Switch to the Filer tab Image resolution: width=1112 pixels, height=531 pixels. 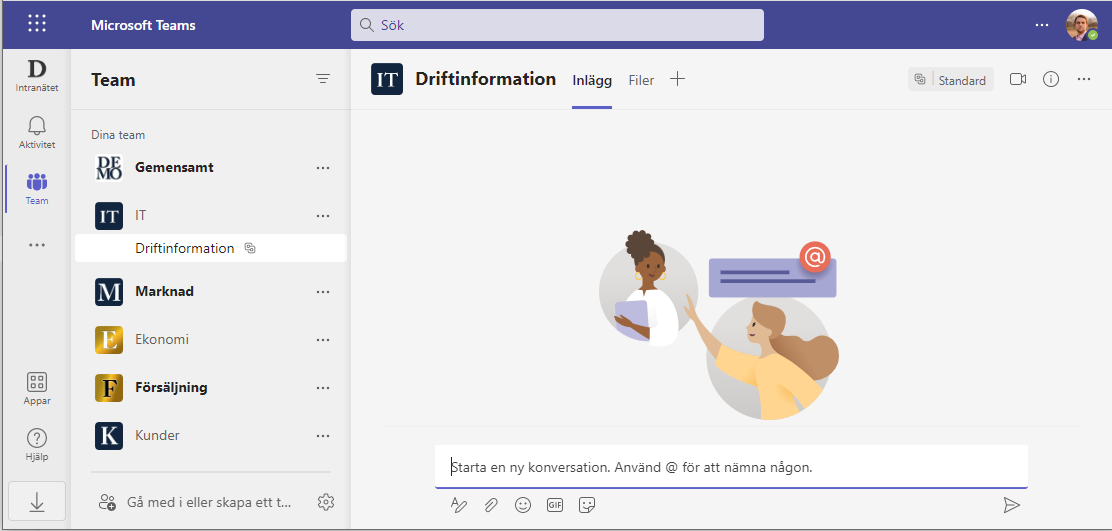(x=641, y=80)
